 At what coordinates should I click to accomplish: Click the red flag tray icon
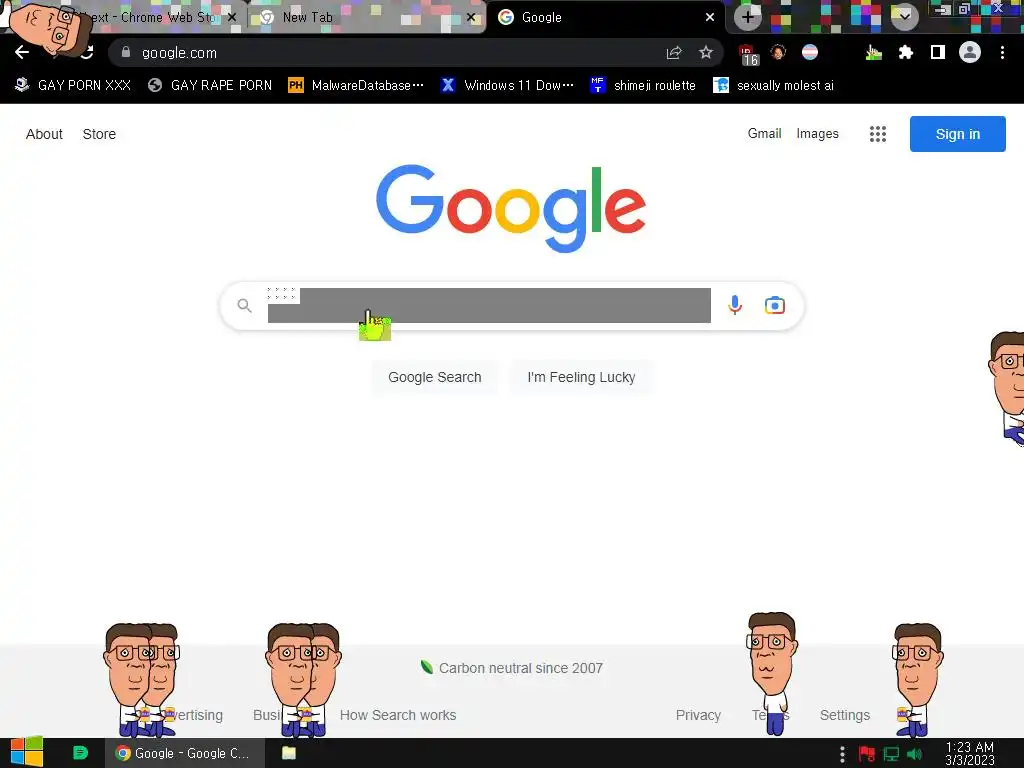click(867, 754)
